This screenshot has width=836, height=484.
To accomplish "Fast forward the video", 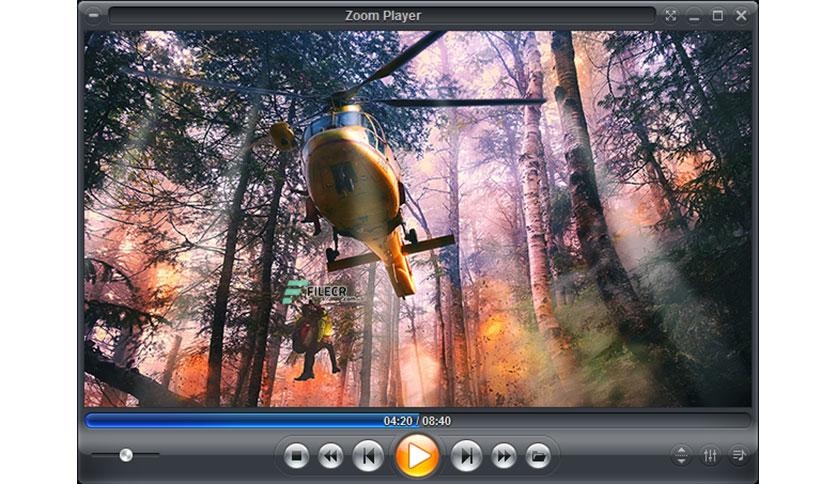I will [504, 456].
